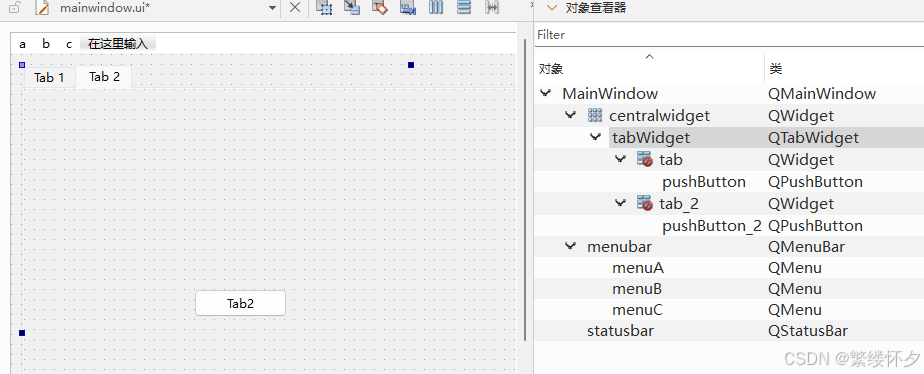Screen dimensions: 924x374
Task: Collapse the tab tree node
Action: tap(621, 159)
